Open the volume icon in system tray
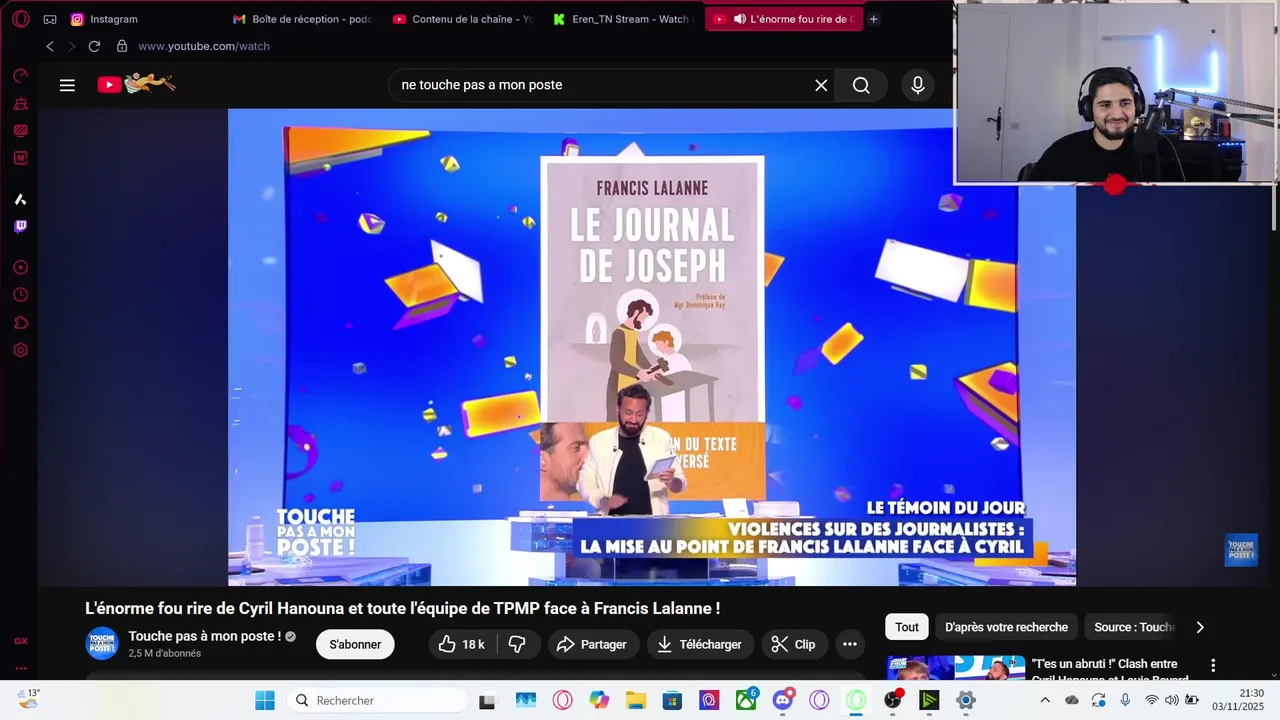 pos(1171,700)
